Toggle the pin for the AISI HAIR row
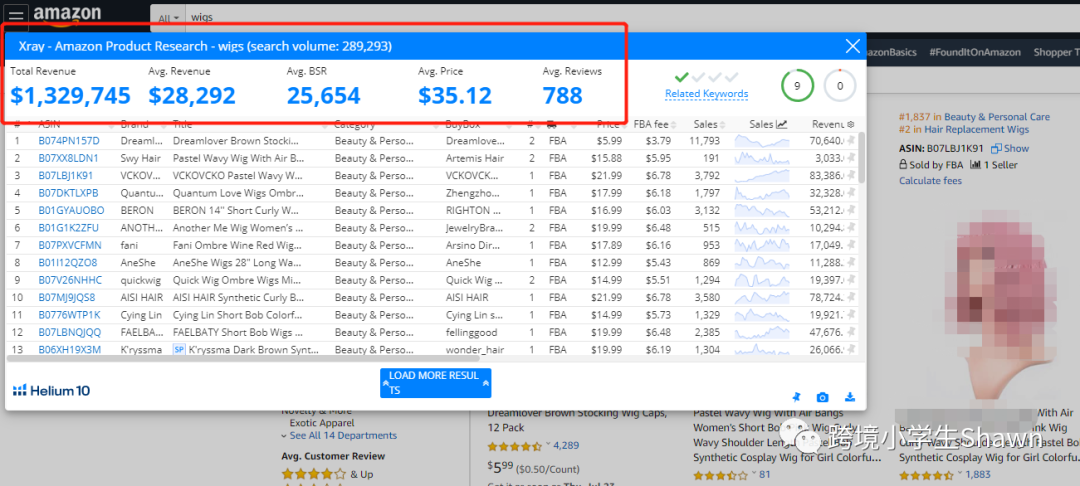 click(851, 297)
